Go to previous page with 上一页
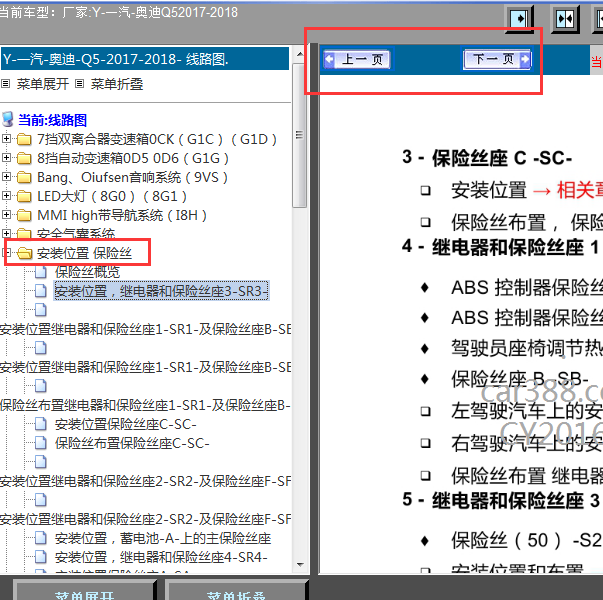The height and width of the screenshot is (600, 603). 357,60
